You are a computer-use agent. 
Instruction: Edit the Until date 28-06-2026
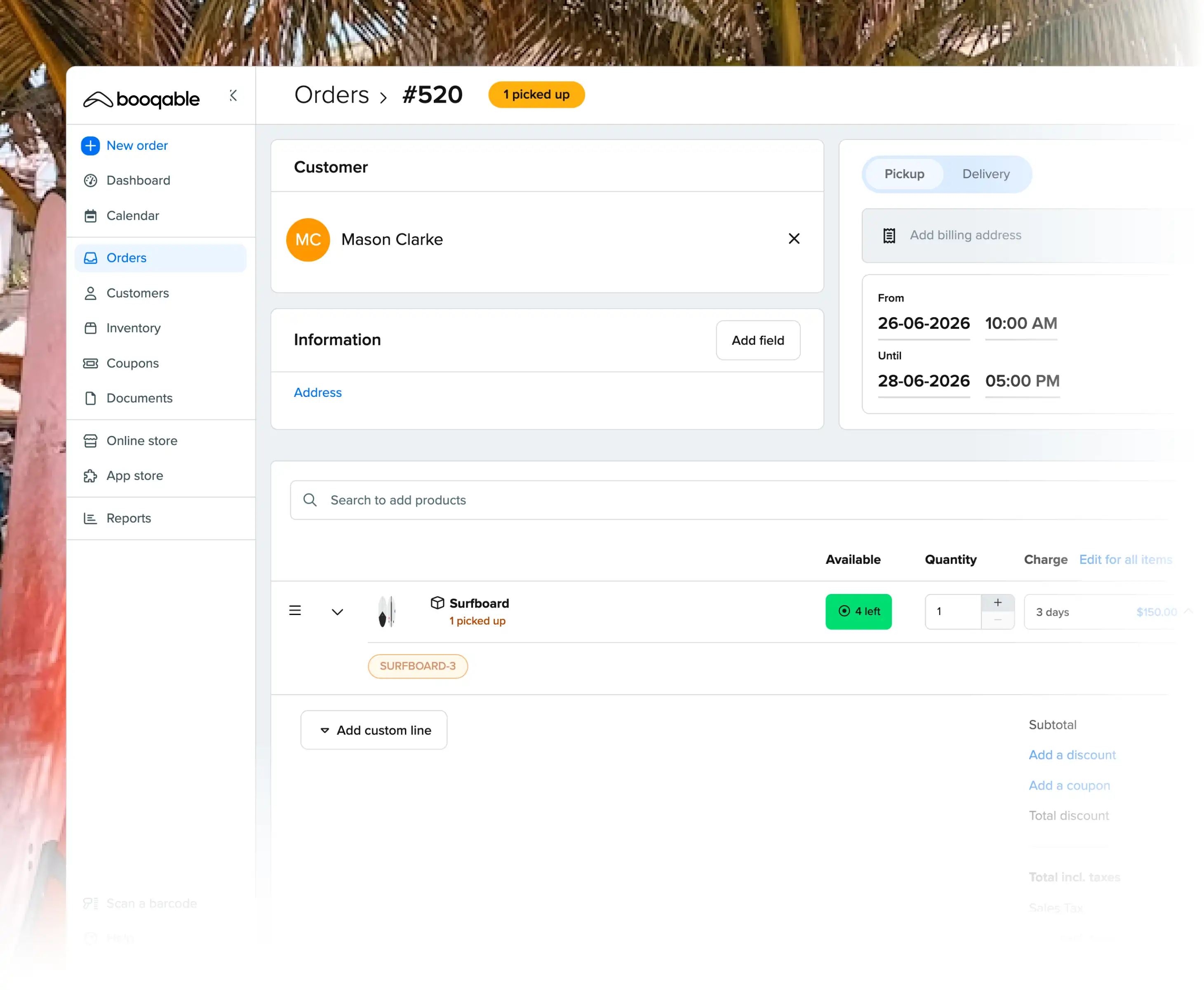tap(924, 381)
